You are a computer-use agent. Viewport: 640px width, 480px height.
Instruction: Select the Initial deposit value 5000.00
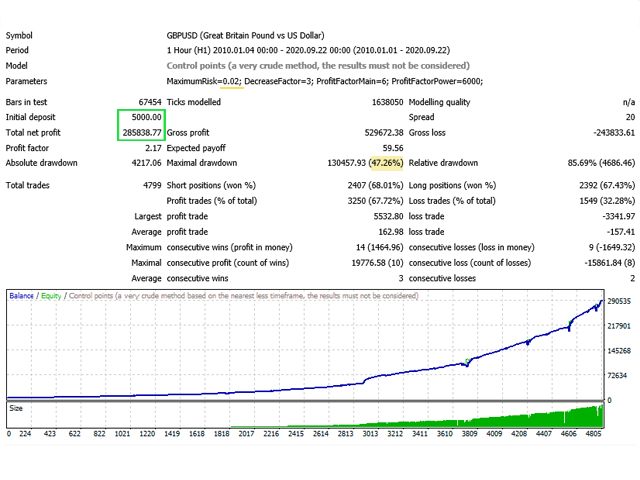(147, 117)
